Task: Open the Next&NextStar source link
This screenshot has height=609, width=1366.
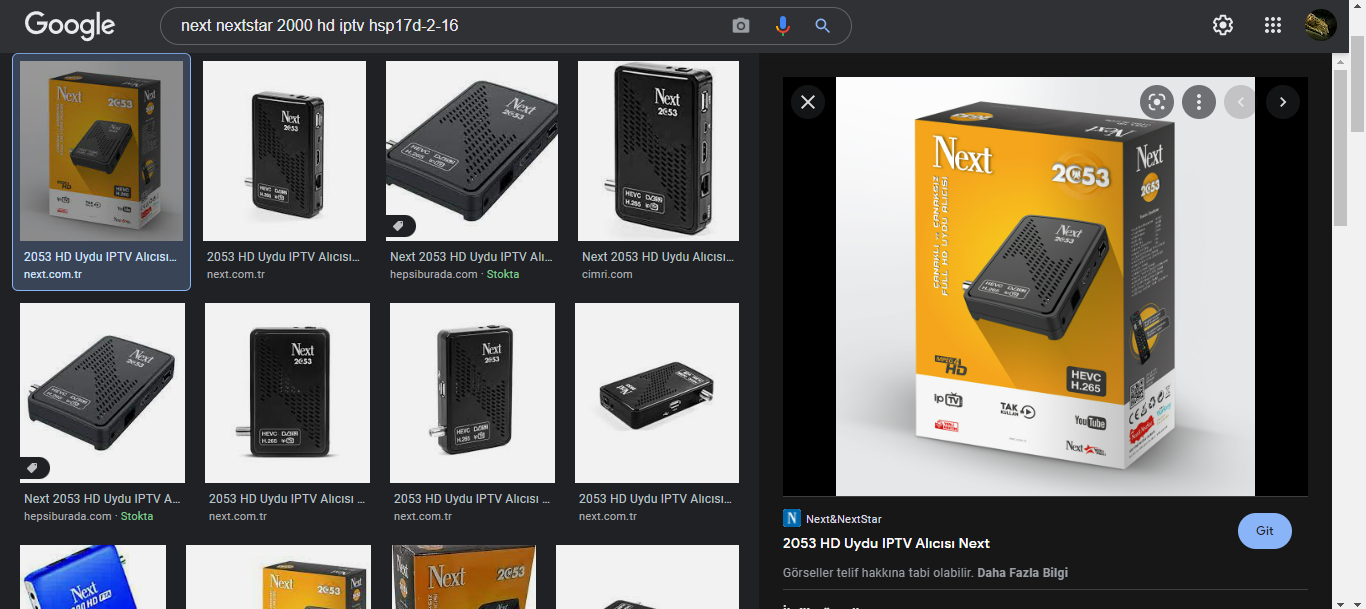Action: click(843, 519)
